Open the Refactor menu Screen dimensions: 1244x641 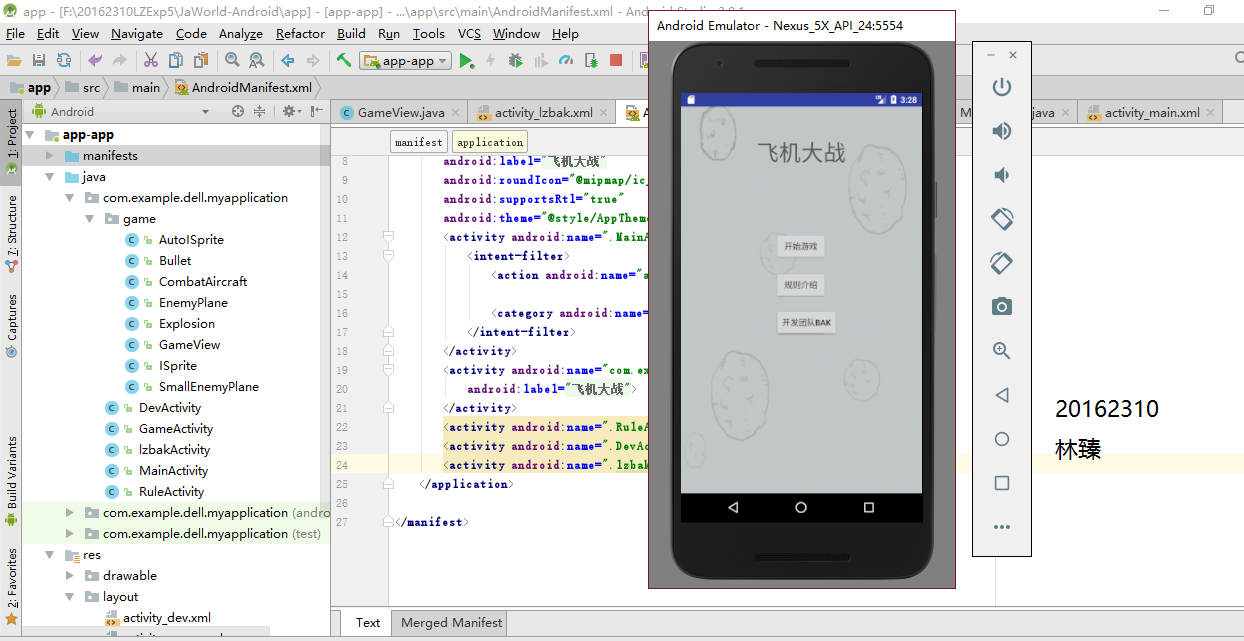[x=300, y=33]
